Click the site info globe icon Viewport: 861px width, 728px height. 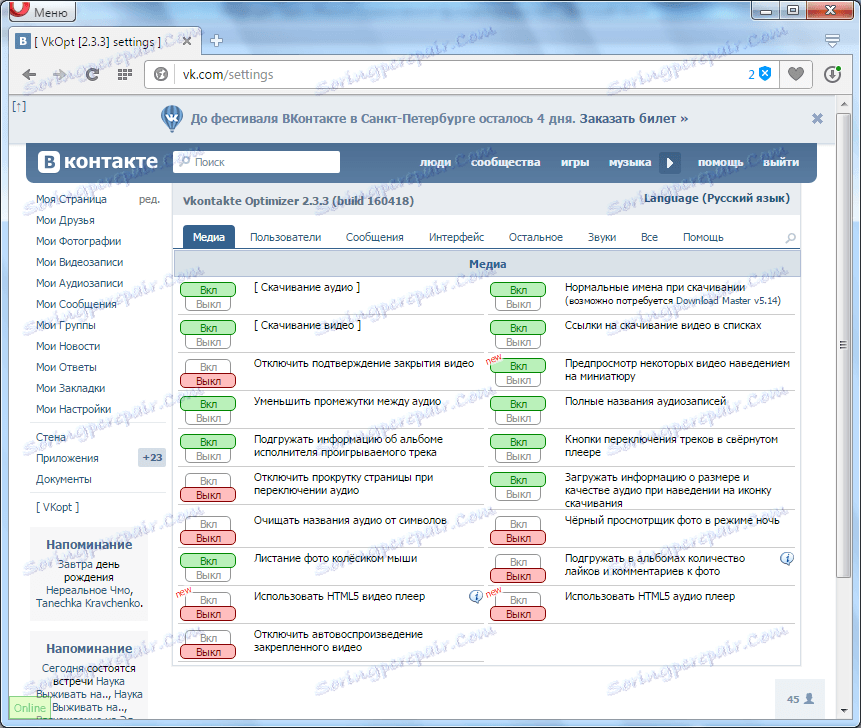(161, 74)
